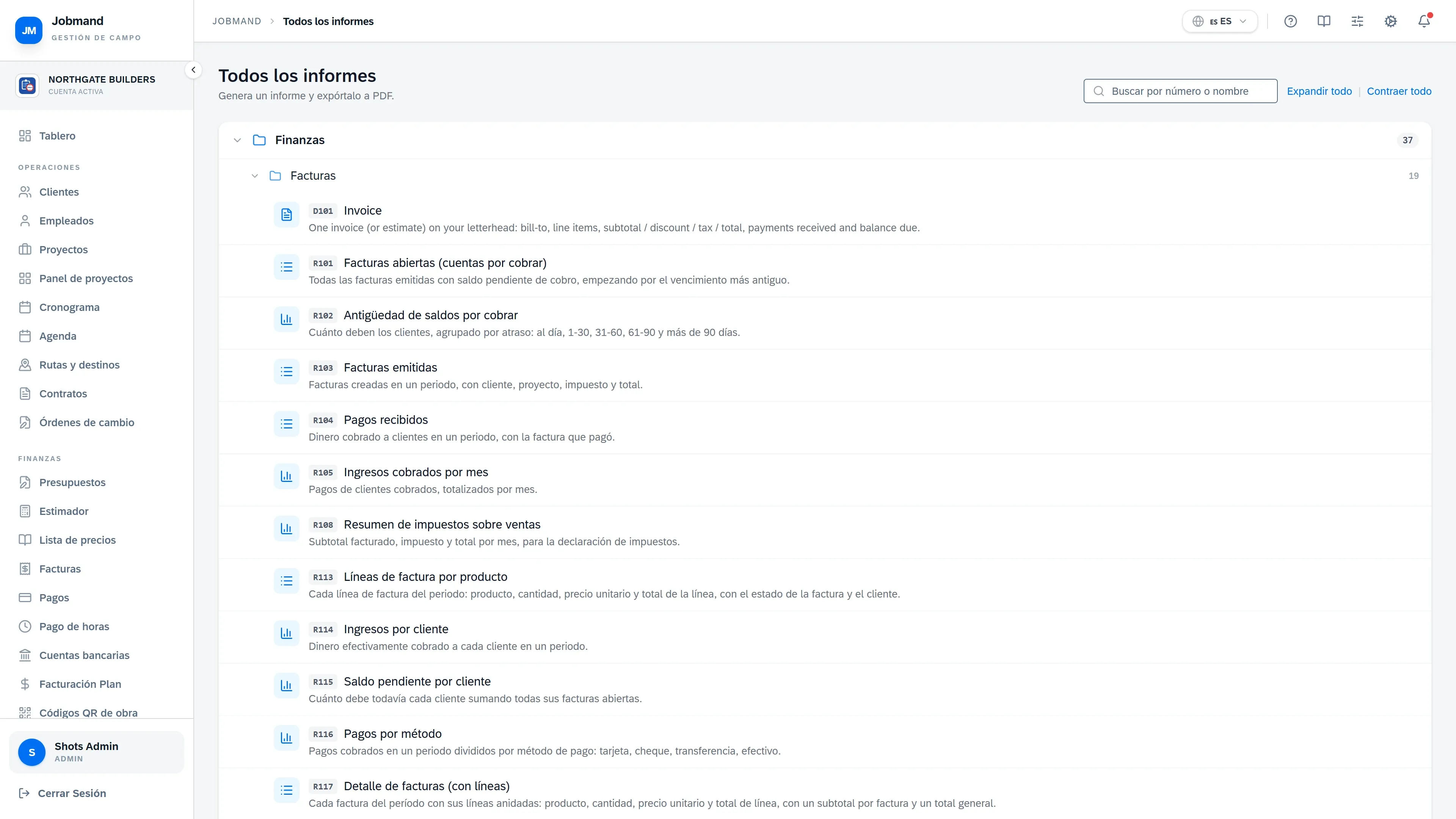Open the settings gear icon
This screenshot has height=819, width=1456.
1390,22
